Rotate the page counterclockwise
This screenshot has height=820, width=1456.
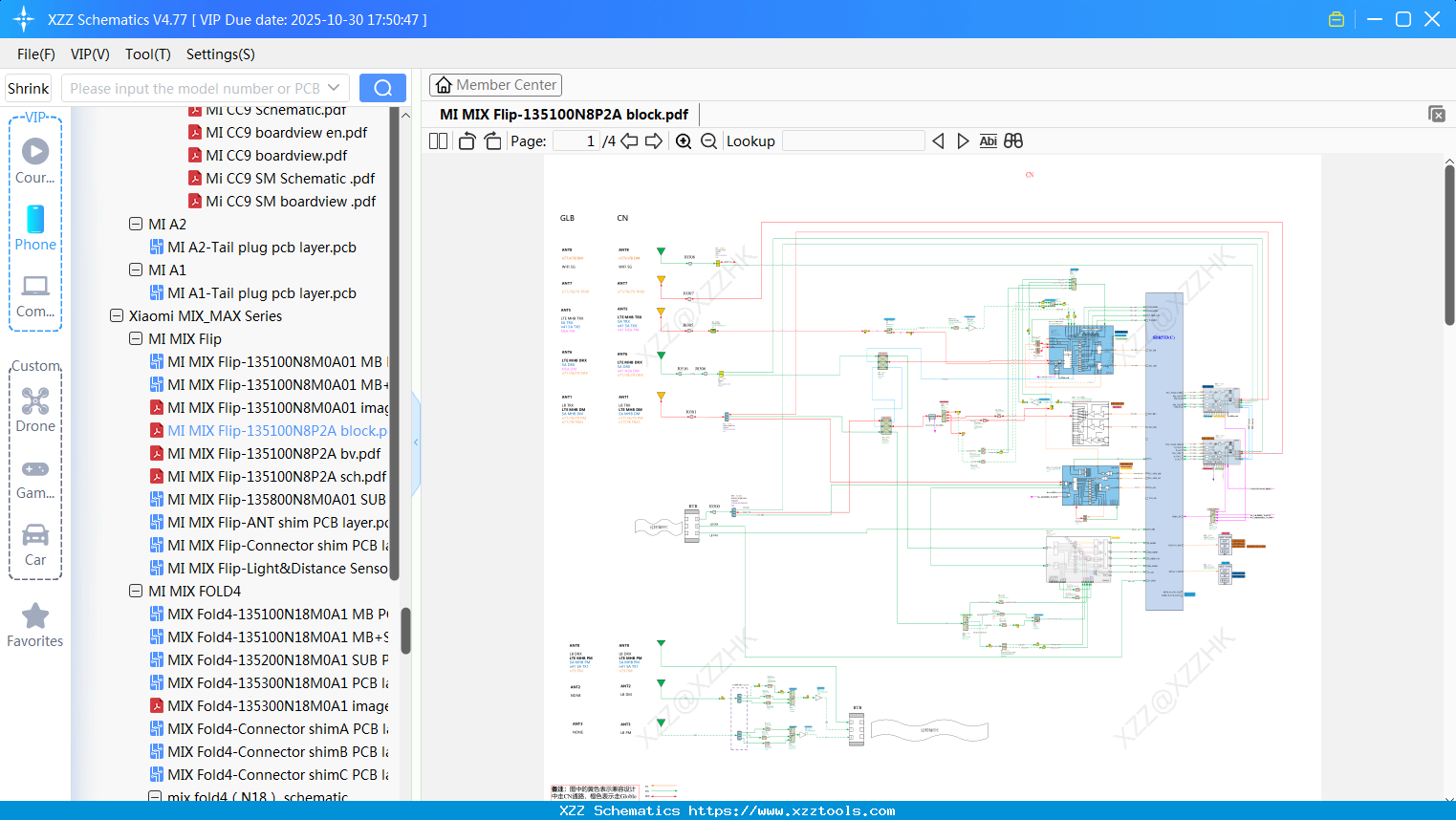(x=467, y=141)
